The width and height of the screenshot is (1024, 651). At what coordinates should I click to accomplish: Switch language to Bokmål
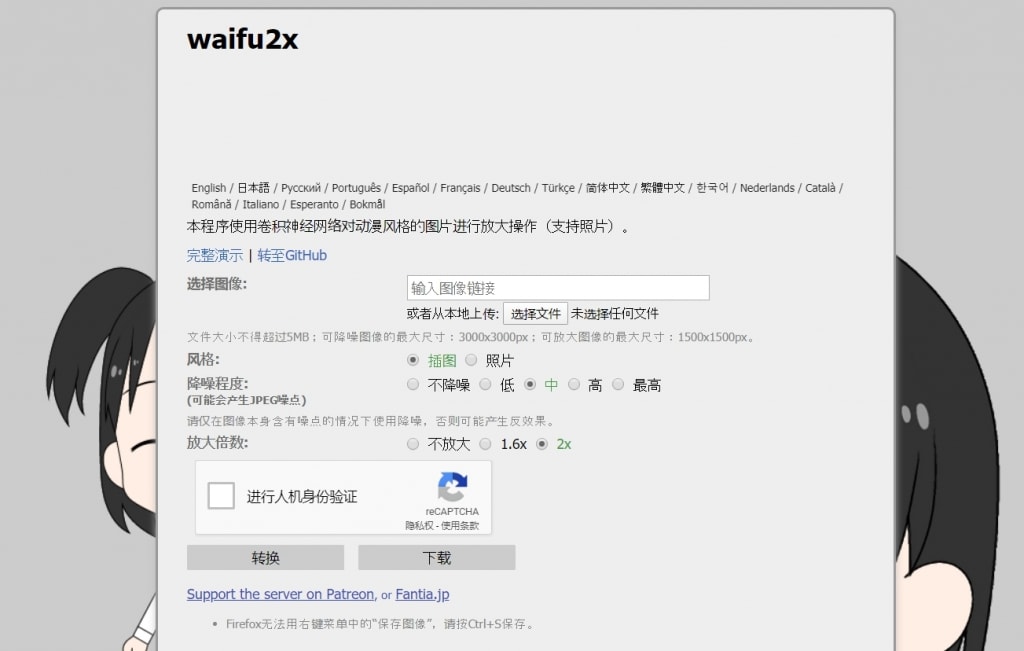click(x=367, y=204)
